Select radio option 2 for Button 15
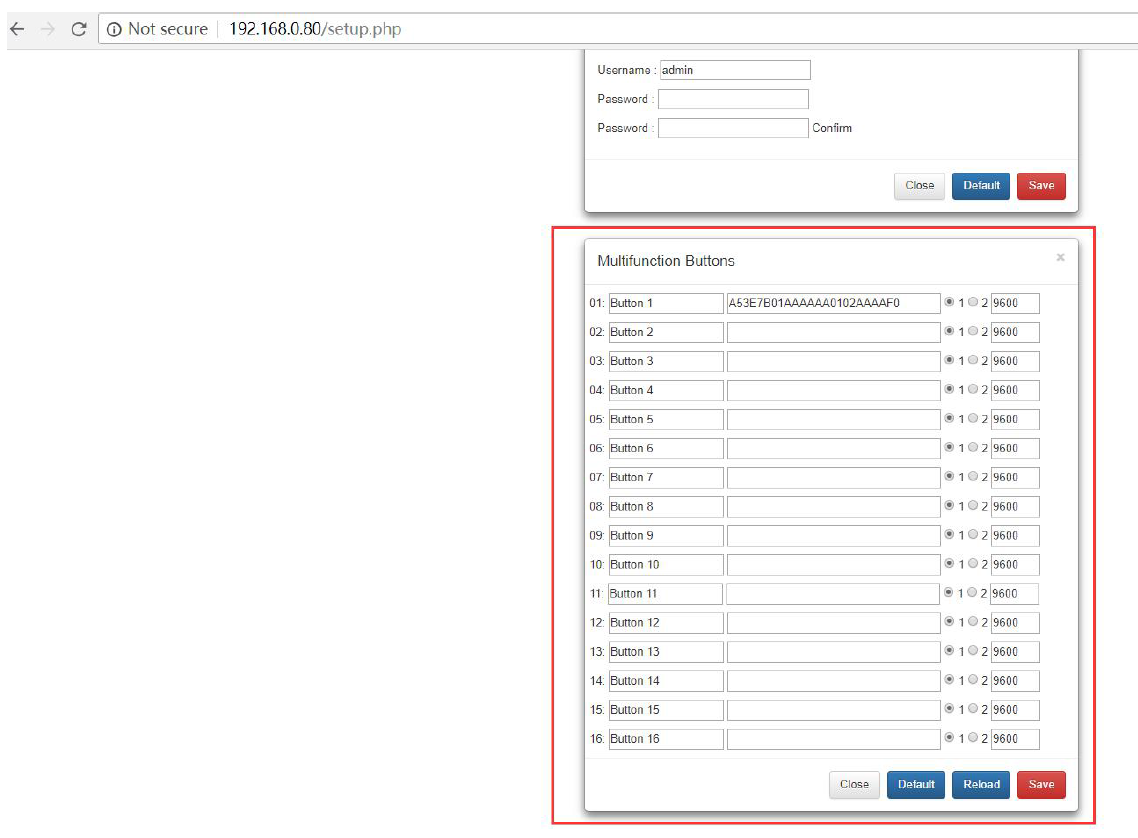Screen dimensions: 1138x838 click(x=973, y=708)
